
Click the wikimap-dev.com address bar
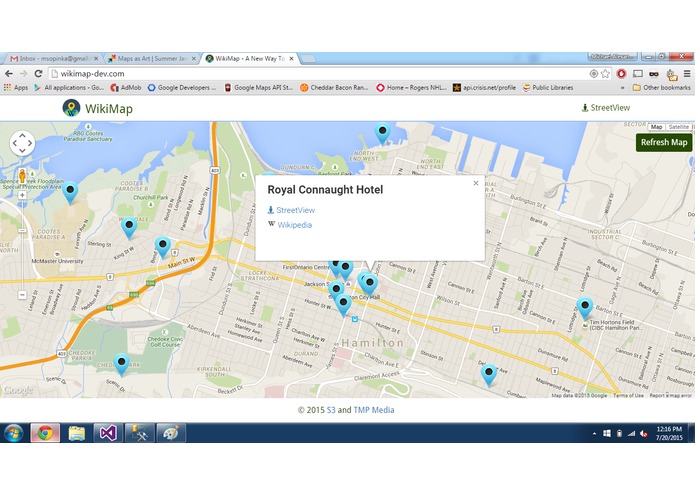(x=319, y=74)
